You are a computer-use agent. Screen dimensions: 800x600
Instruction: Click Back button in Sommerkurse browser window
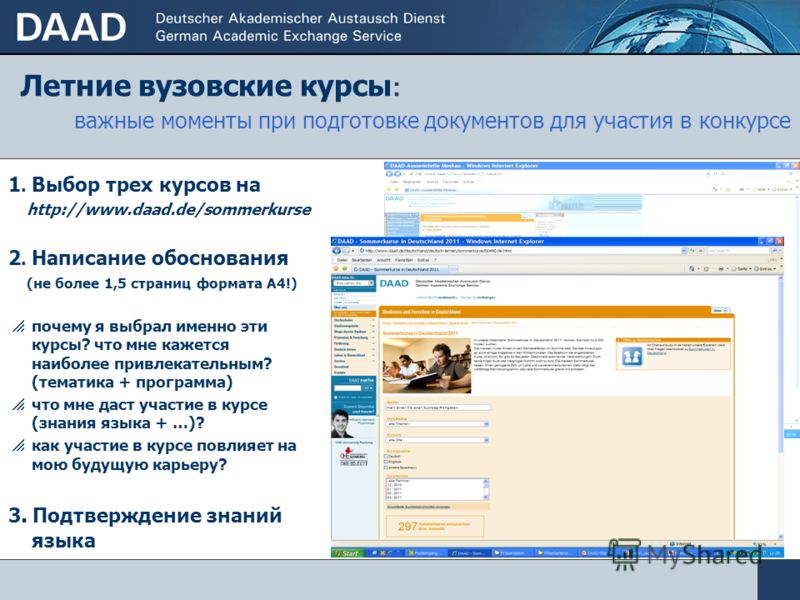[337, 251]
